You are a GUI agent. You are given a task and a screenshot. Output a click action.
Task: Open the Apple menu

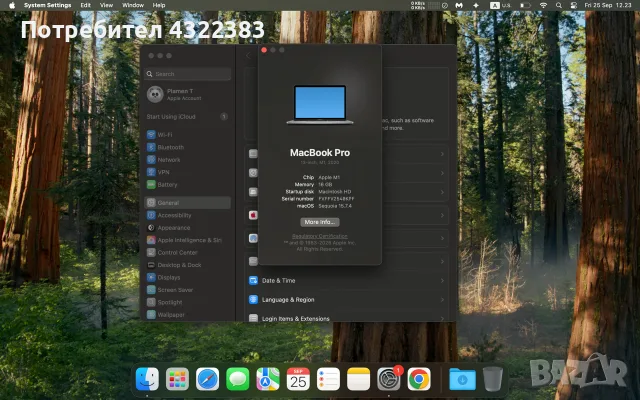(x=12, y=5)
